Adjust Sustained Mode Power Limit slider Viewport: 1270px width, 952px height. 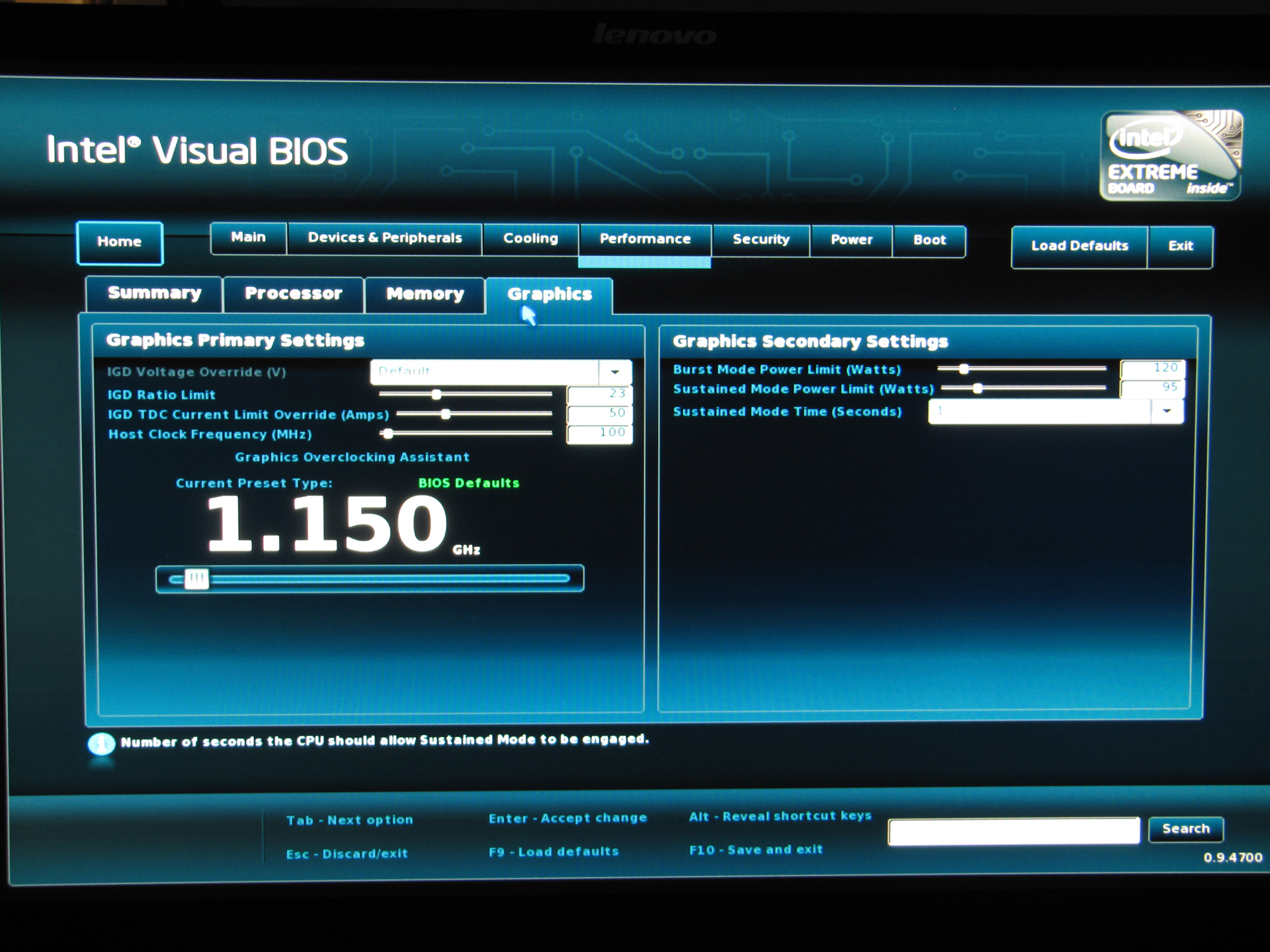tap(1023, 389)
